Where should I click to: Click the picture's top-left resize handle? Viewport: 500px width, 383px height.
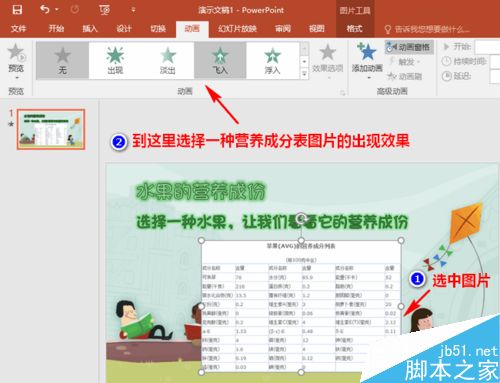point(201,240)
